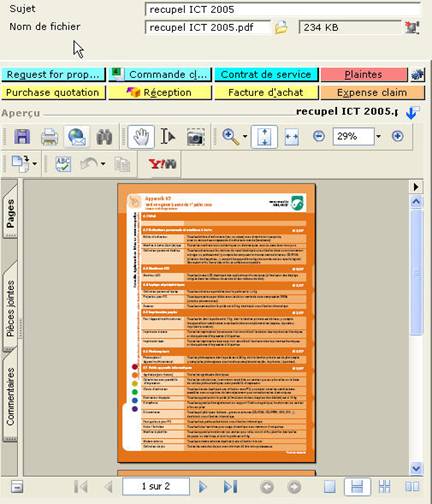
Task: Activate the text Select tool
Action: 167,137
